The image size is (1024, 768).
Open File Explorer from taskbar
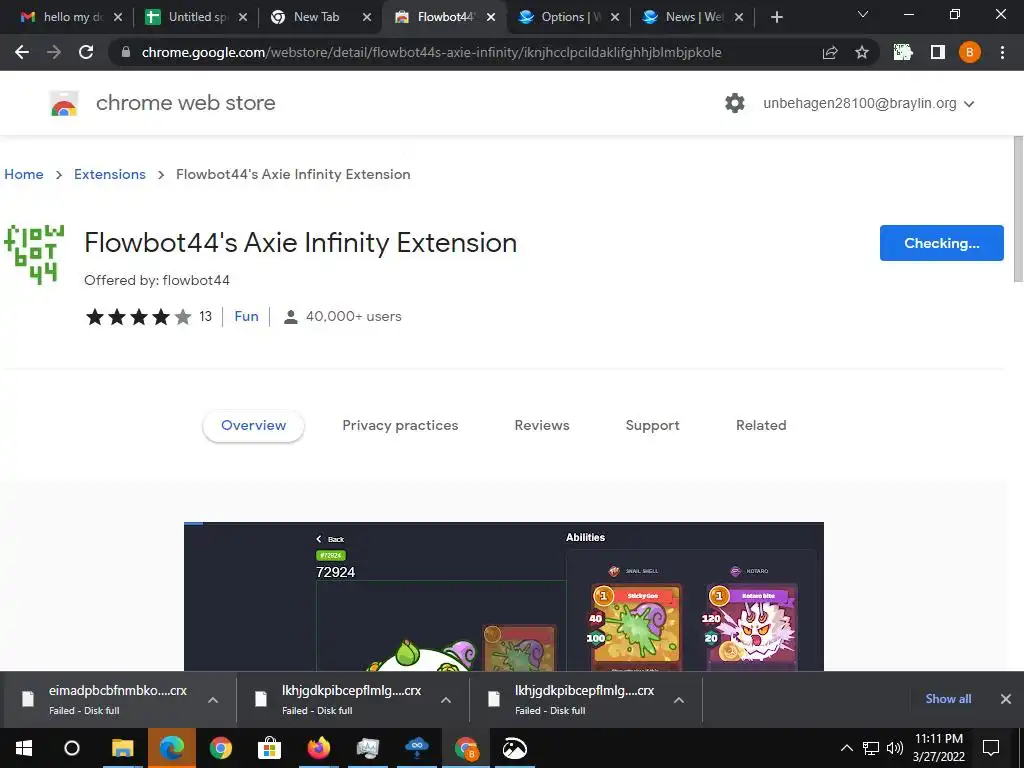coord(122,748)
